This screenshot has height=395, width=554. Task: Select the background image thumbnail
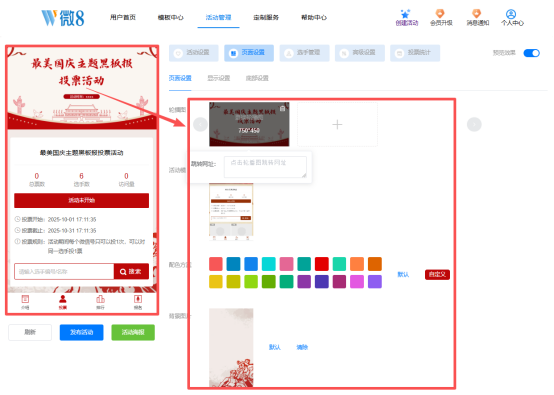(x=231, y=348)
